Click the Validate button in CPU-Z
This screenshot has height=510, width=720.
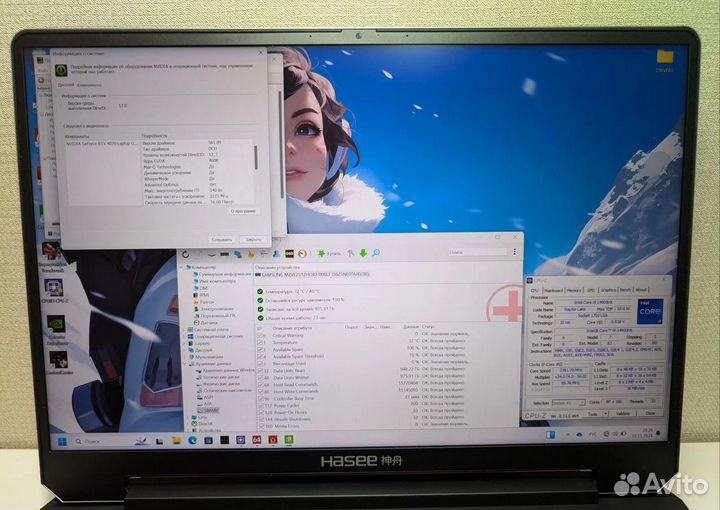[623, 414]
